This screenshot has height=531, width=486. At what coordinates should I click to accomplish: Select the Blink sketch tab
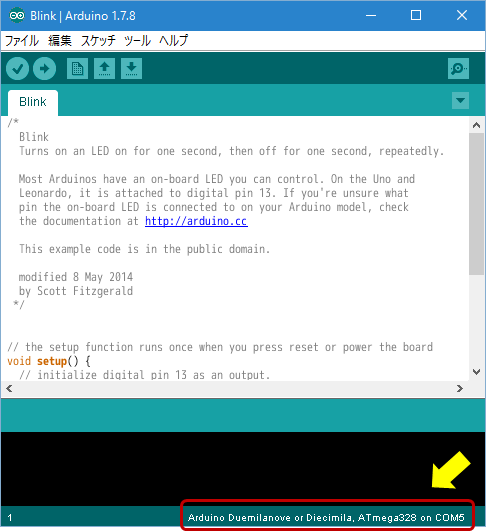tap(33, 102)
